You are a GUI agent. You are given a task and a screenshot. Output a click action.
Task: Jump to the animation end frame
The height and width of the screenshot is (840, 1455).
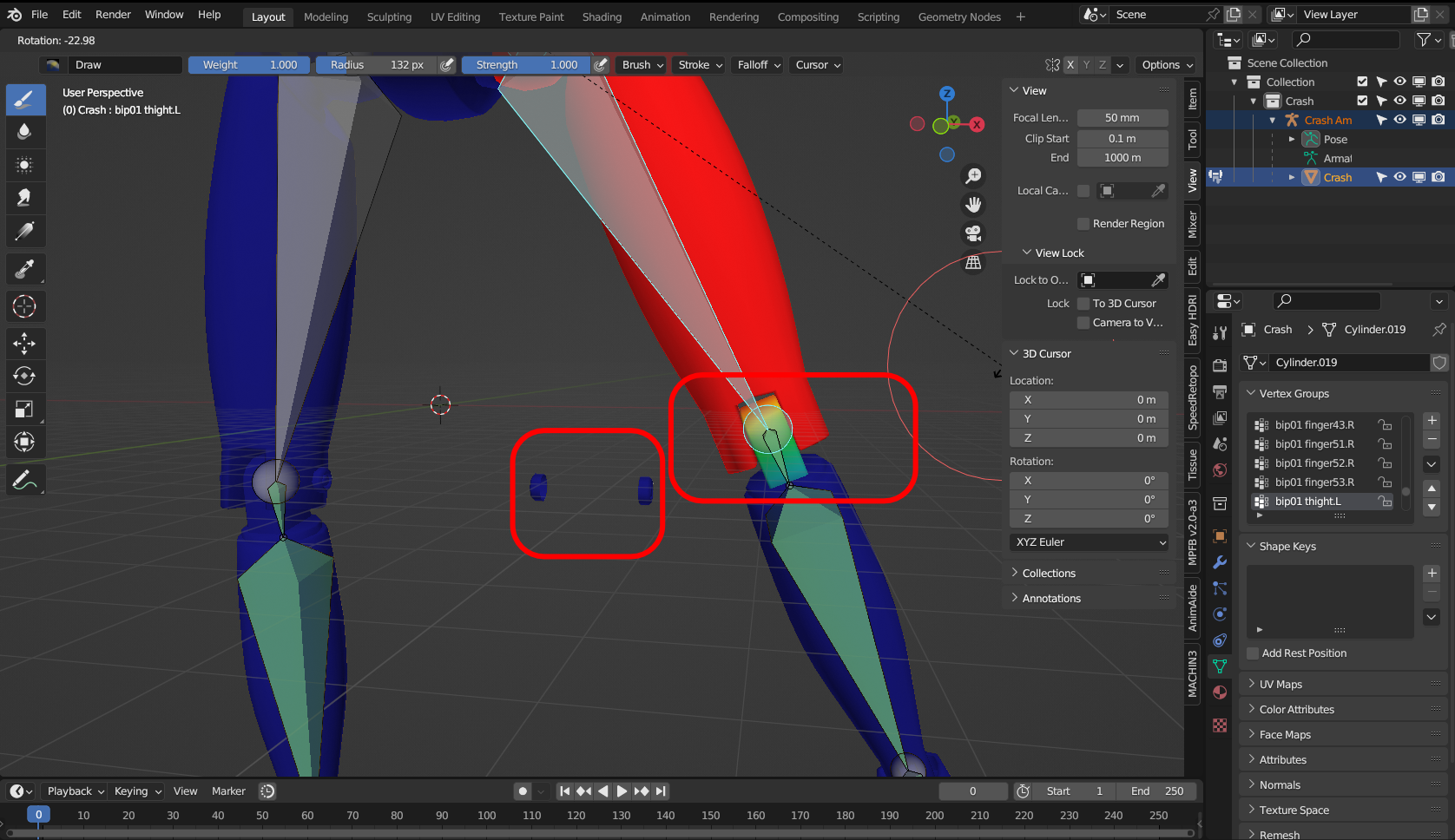pos(662,791)
